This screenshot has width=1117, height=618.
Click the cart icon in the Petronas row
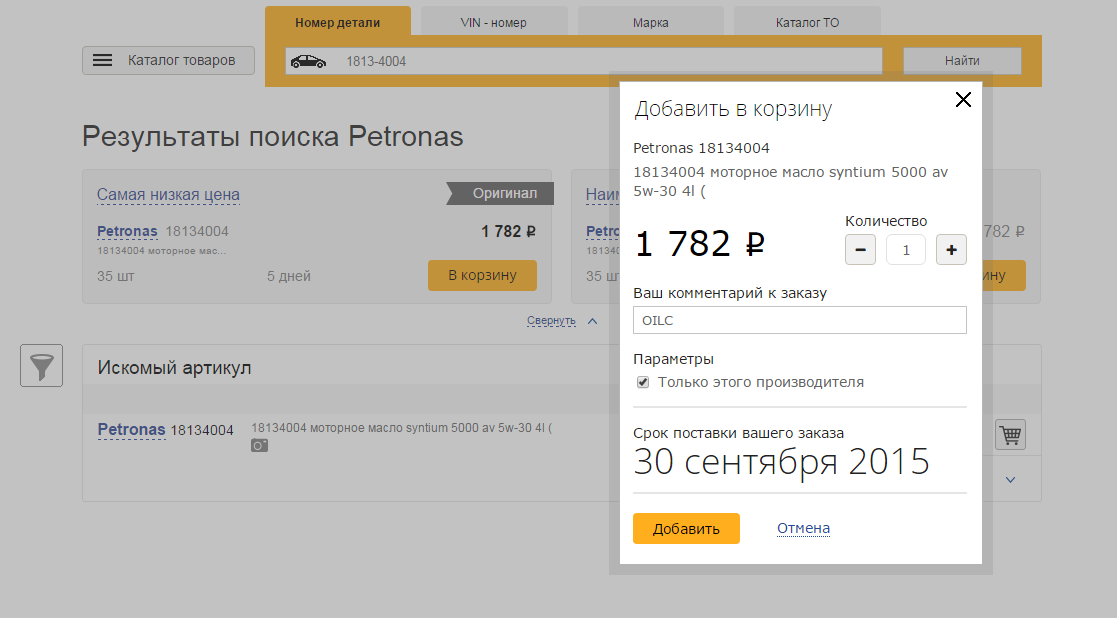tap(1010, 434)
